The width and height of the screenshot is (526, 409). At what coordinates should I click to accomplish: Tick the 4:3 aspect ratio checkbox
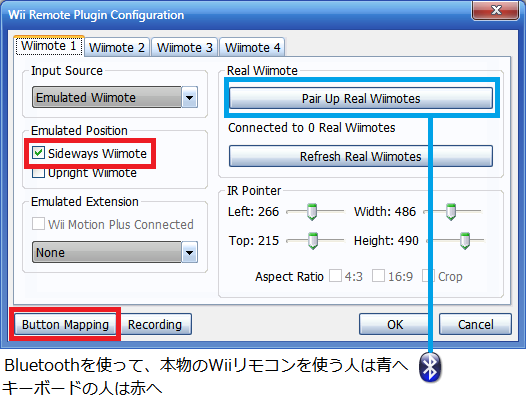pyautogui.click(x=335, y=276)
